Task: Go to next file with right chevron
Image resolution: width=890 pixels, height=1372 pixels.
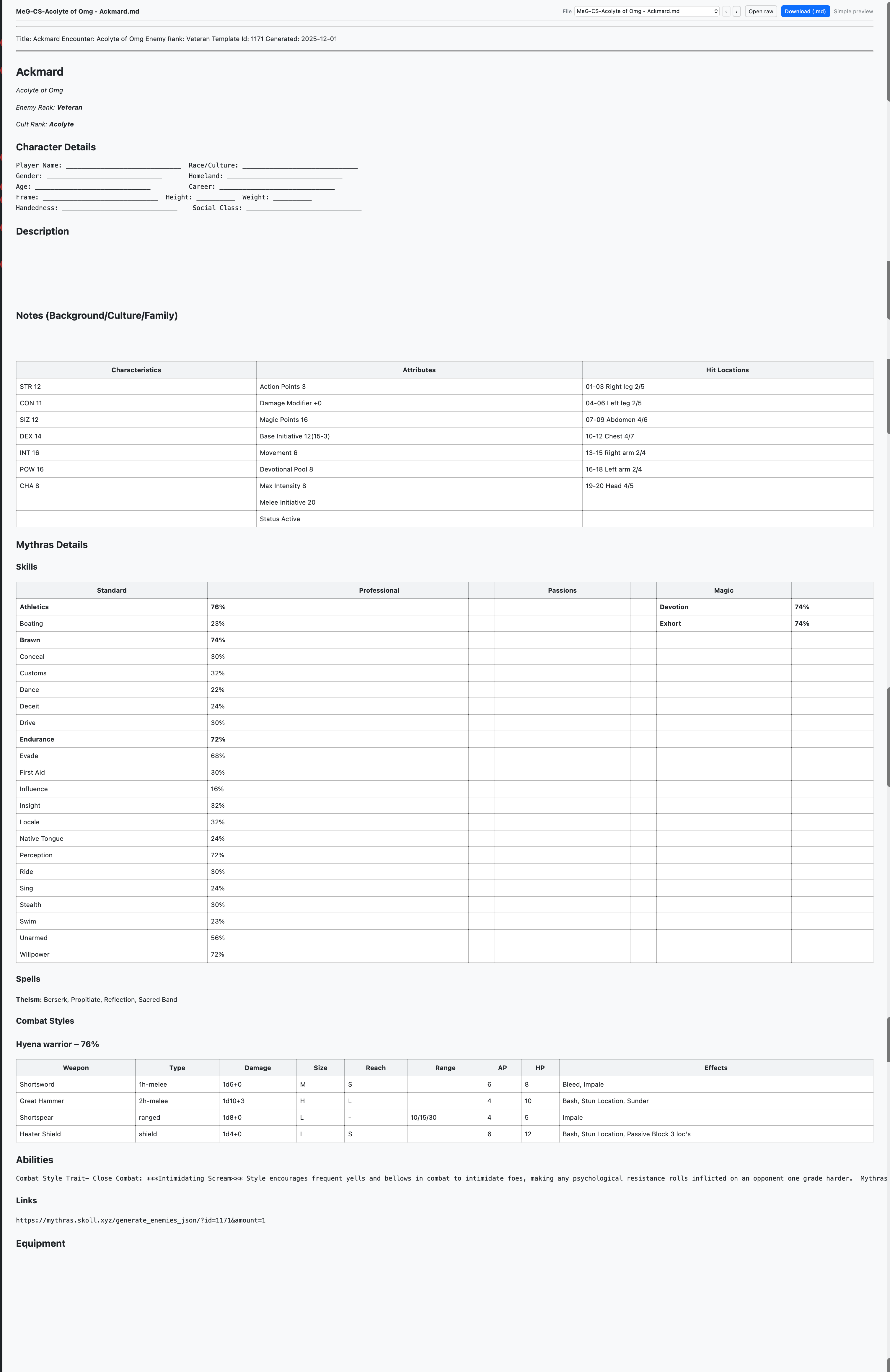Action: coord(736,12)
